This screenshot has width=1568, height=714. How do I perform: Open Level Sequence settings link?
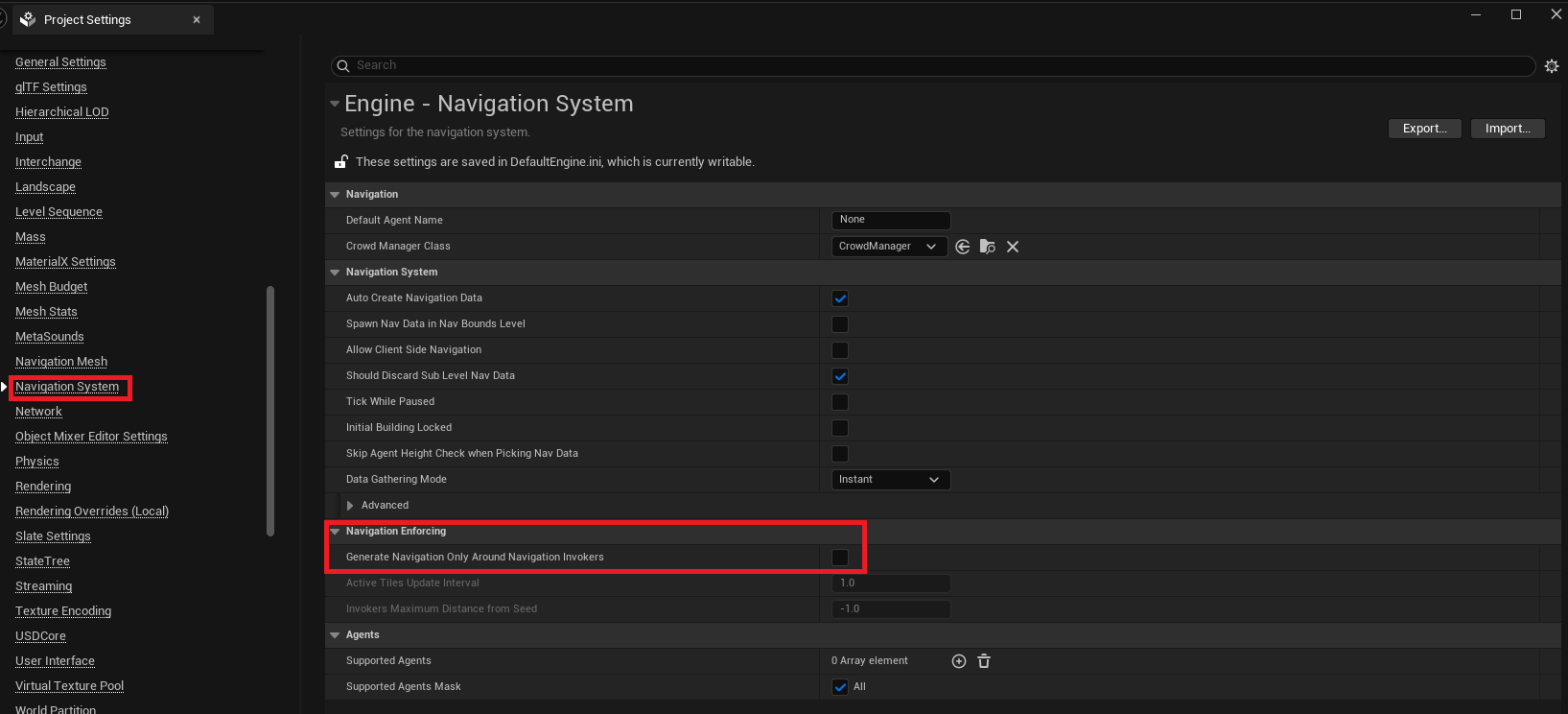(59, 212)
